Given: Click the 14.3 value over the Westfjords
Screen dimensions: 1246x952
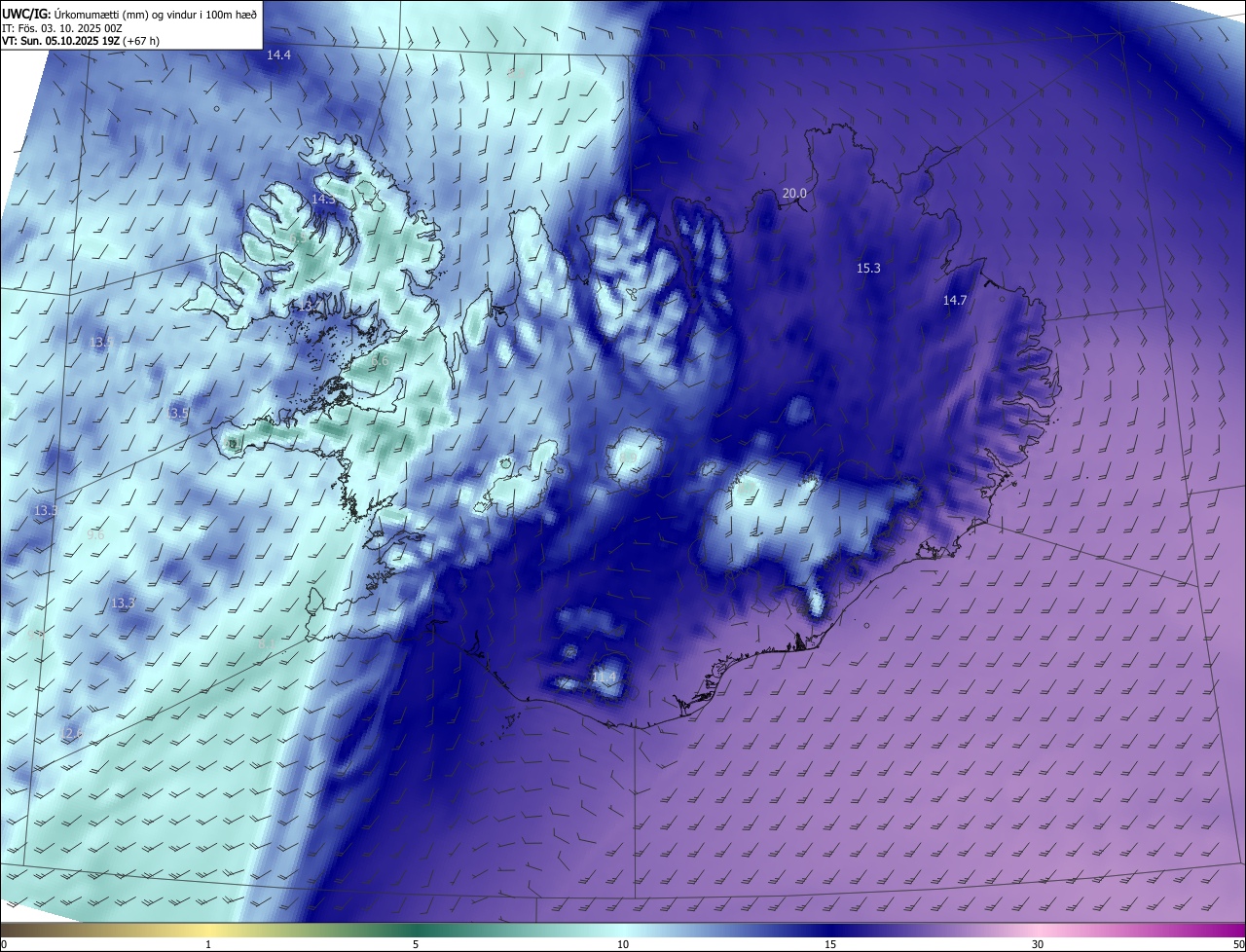Looking at the screenshot, I should click(323, 200).
